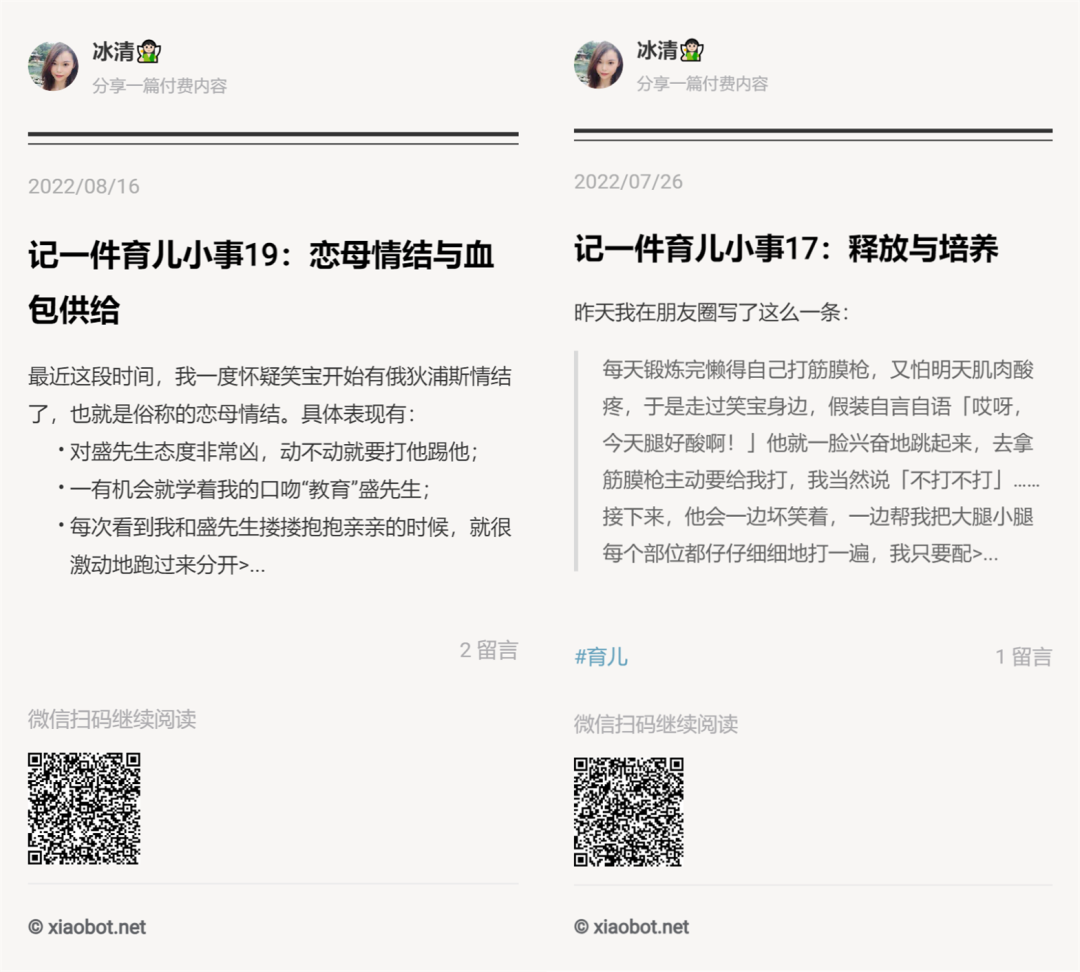The image size is (1080, 972).
Task: Click the bullet starting 对盛先生态度非常凶
Action: point(269,452)
